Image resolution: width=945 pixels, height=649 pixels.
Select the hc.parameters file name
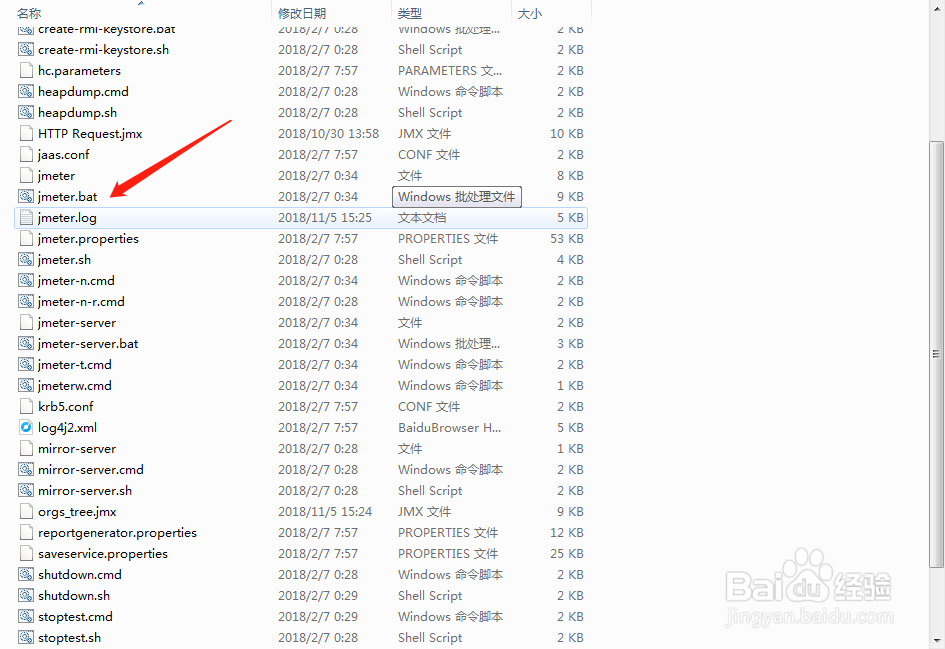coord(79,71)
